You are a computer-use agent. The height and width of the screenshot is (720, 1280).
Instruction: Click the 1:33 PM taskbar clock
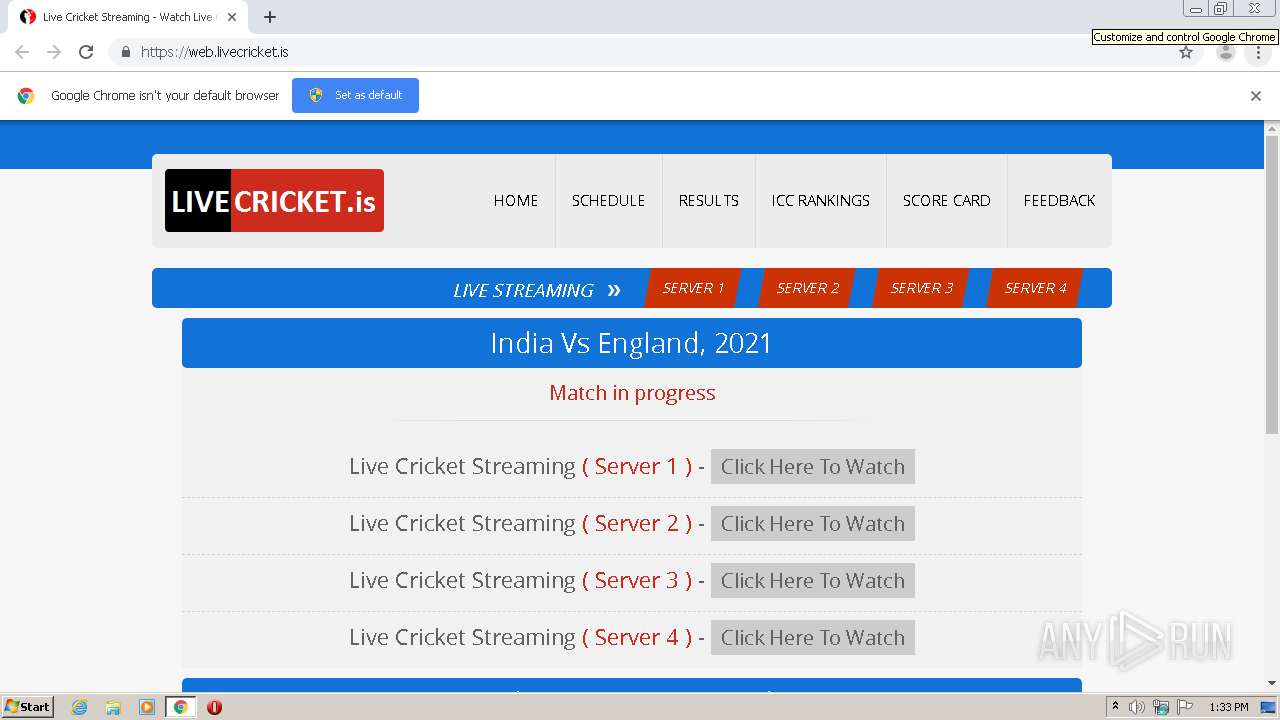1229,707
